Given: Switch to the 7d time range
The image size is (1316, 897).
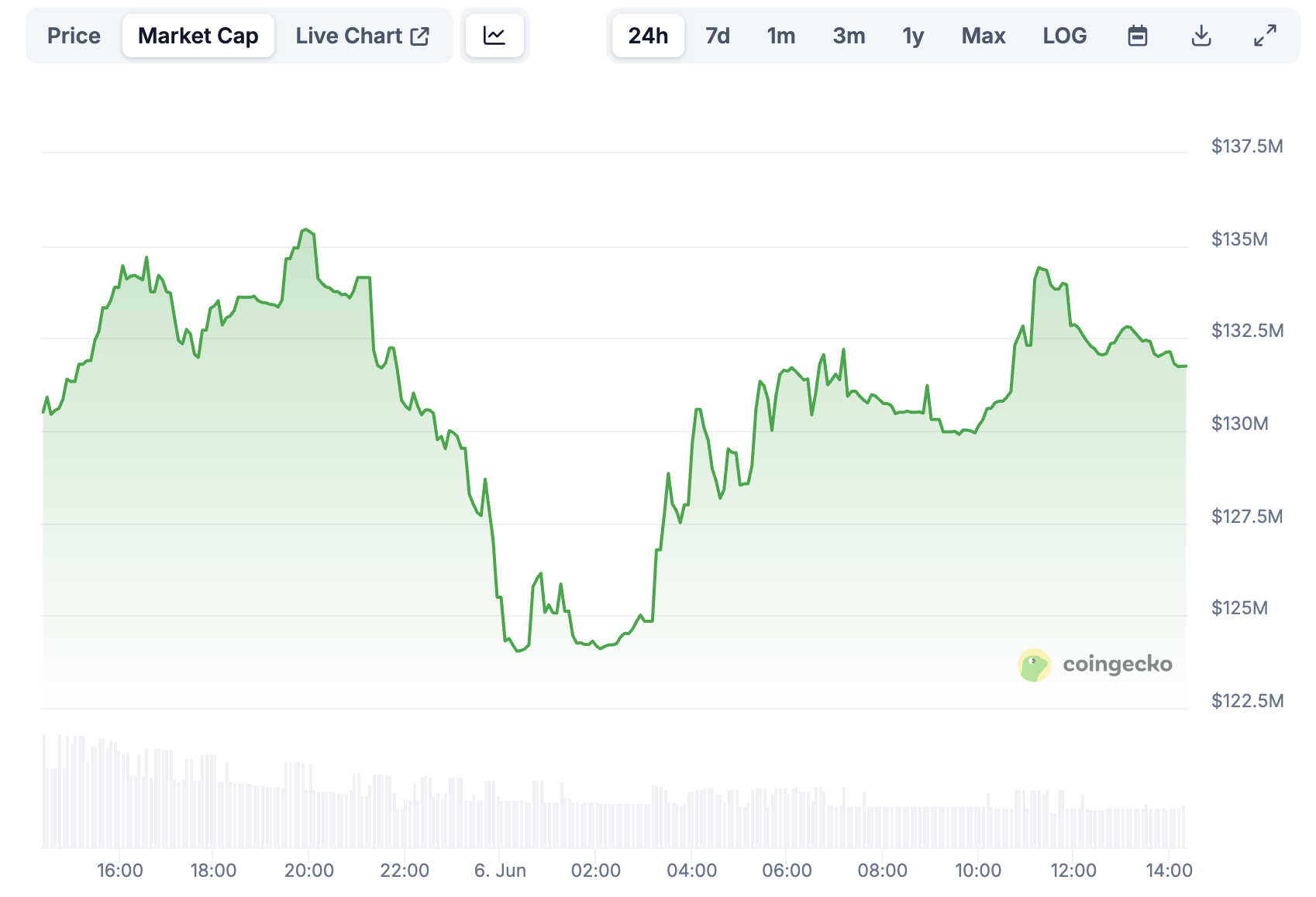Looking at the screenshot, I should (x=718, y=36).
